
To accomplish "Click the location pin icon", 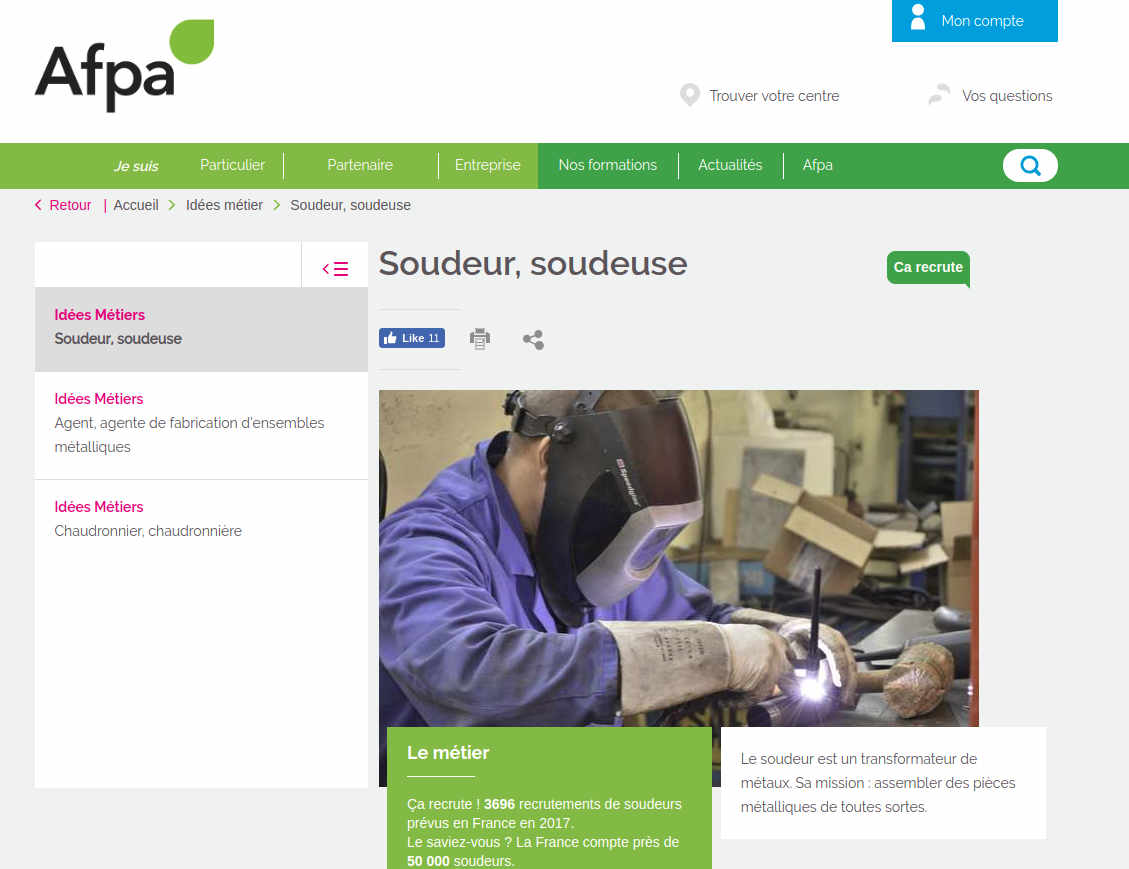I will (690, 95).
